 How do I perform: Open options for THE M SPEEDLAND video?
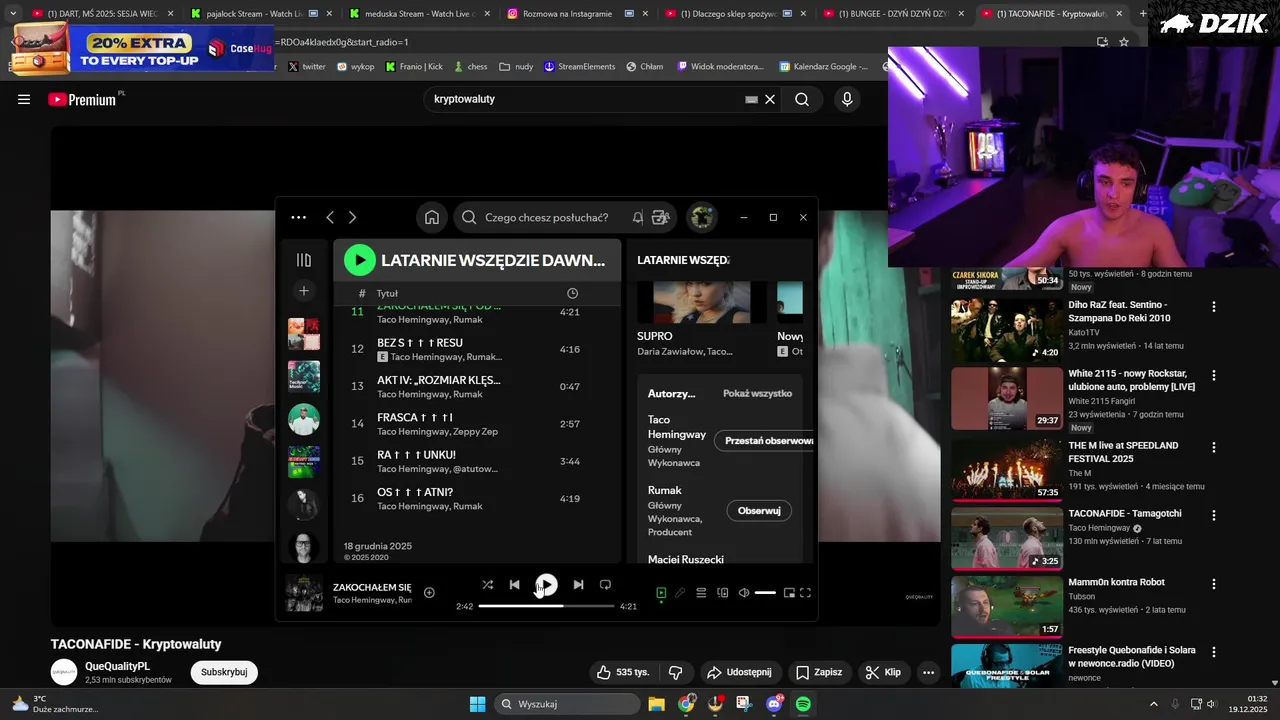pyautogui.click(x=1214, y=447)
